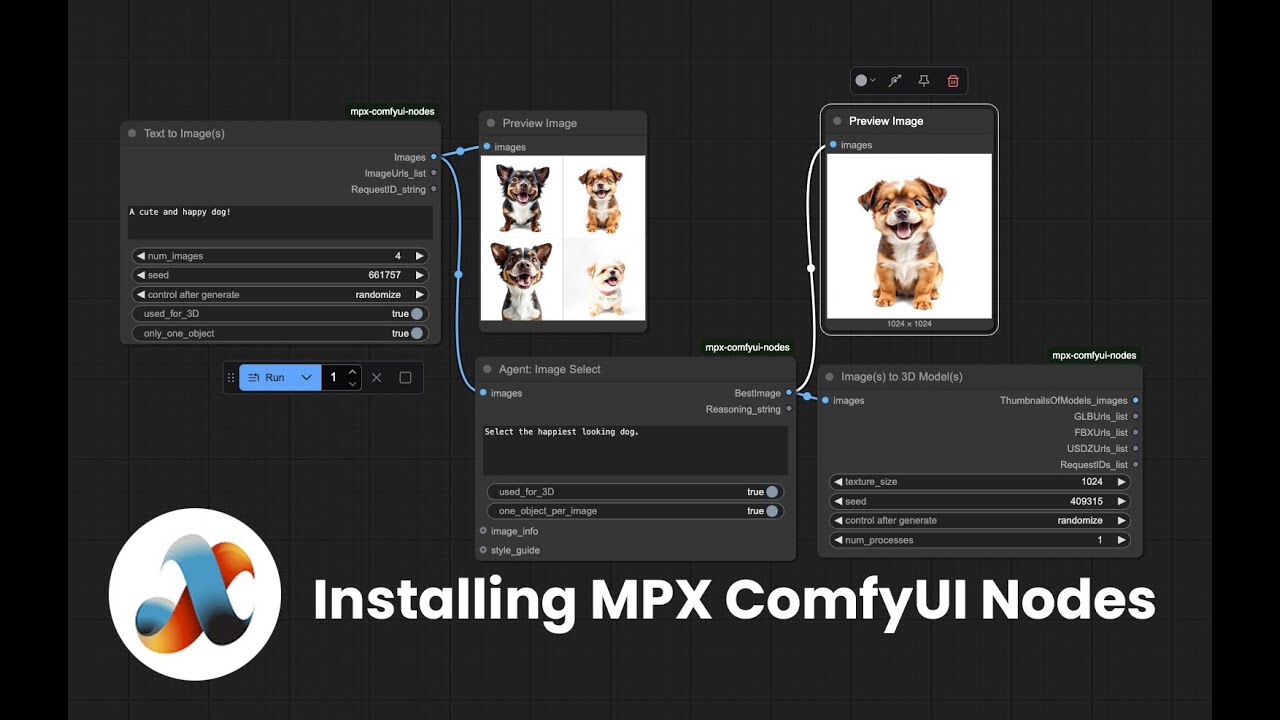Image resolution: width=1280 pixels, height=720 pixels.
Task: Collapse the Text to Image(s) node via its dot
Action: click(132, 133)
